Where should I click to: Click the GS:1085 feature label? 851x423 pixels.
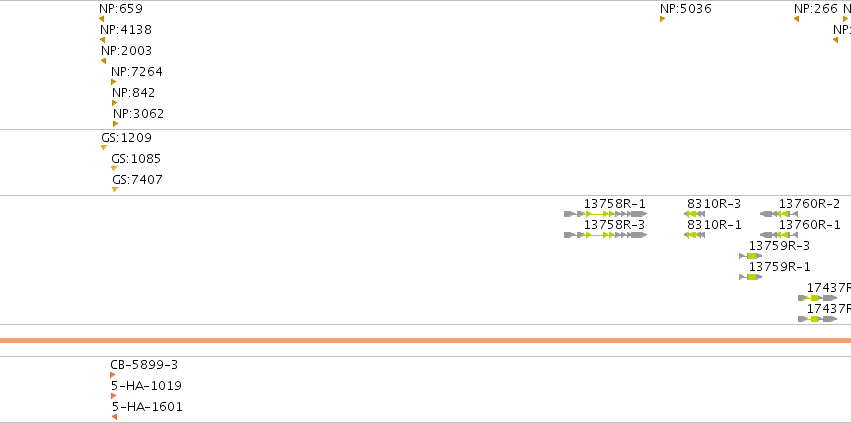136,159
